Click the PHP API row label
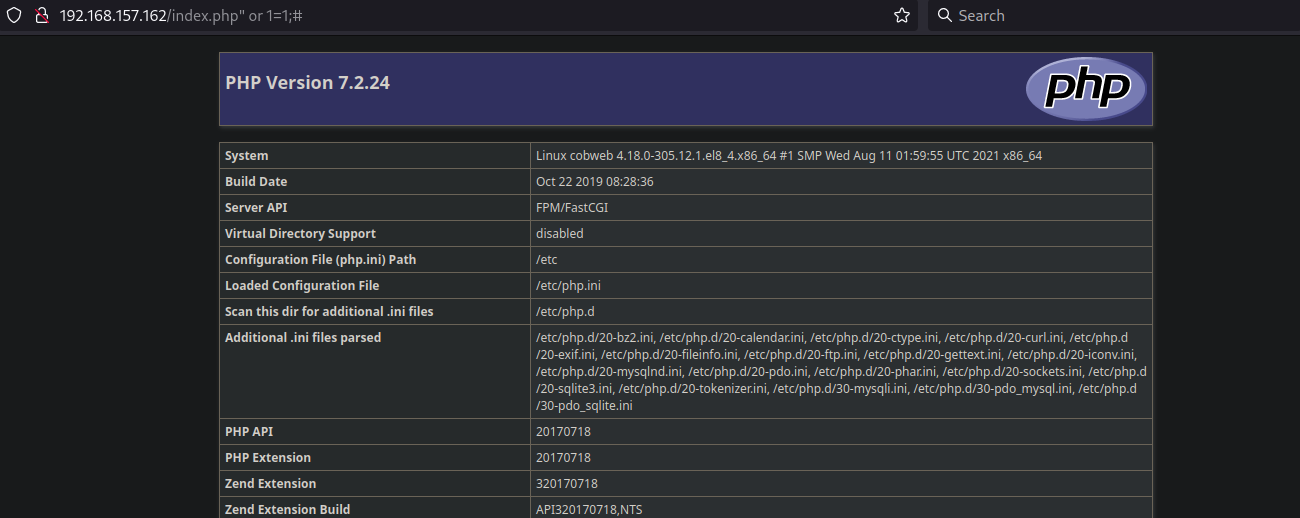Image resolution: width=1300 pixels, height=518 pixels. [249, 432]
